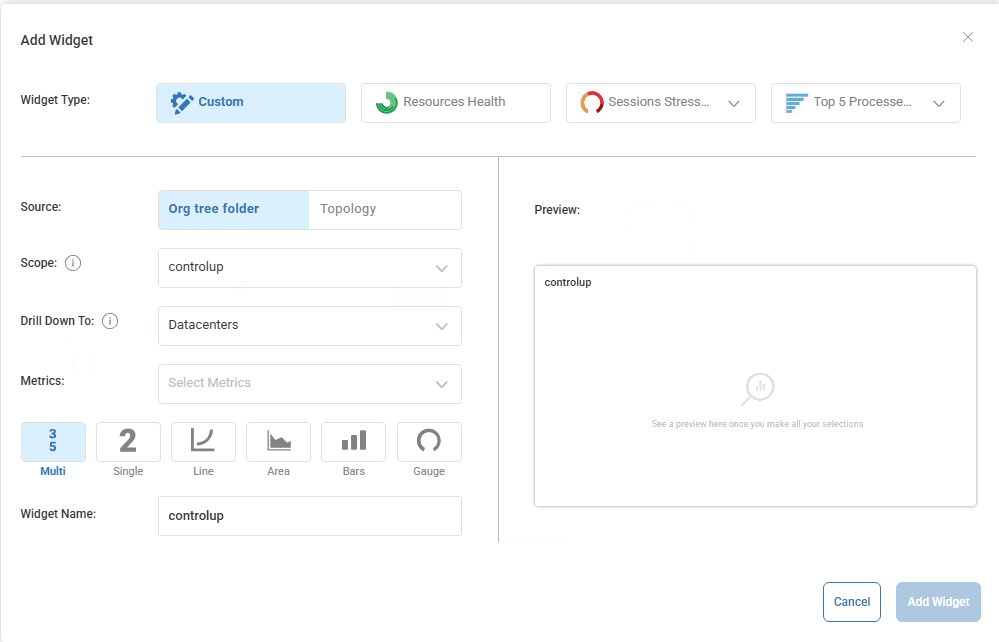Pick the Line chart visualization
Screen dimensions: 999x642
(203, 441)
